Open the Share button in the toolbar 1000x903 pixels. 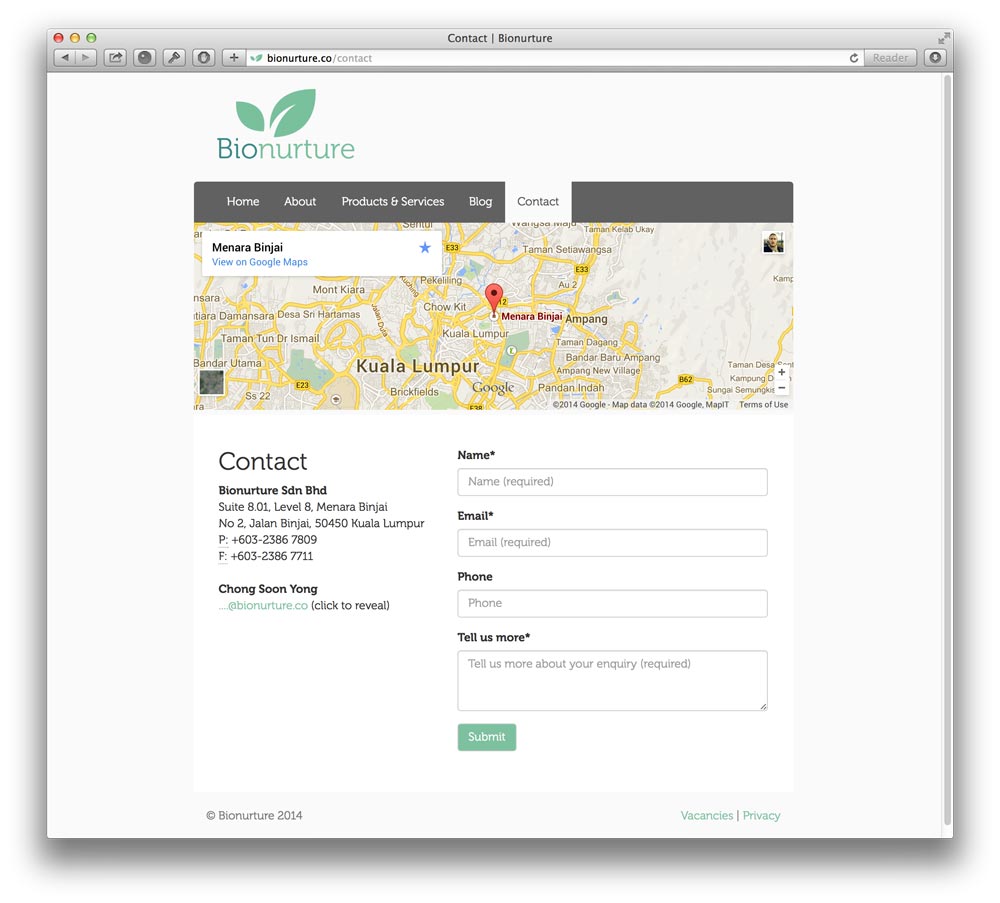115,58
